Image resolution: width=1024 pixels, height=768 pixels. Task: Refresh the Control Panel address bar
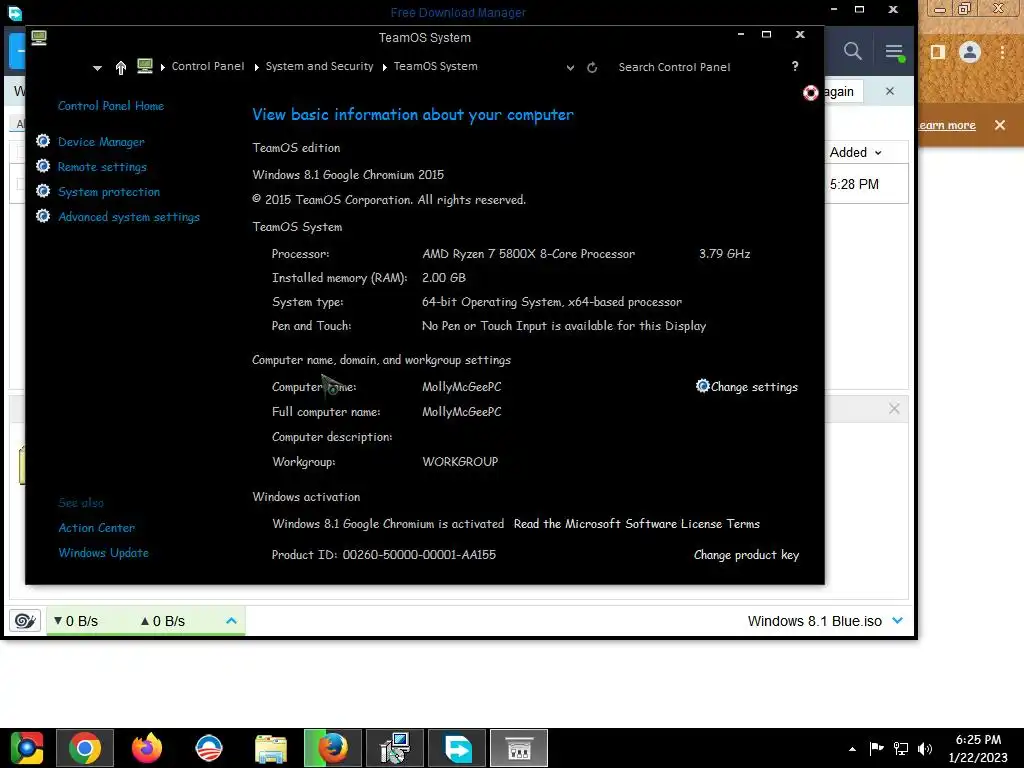click(x=592, y=67)
